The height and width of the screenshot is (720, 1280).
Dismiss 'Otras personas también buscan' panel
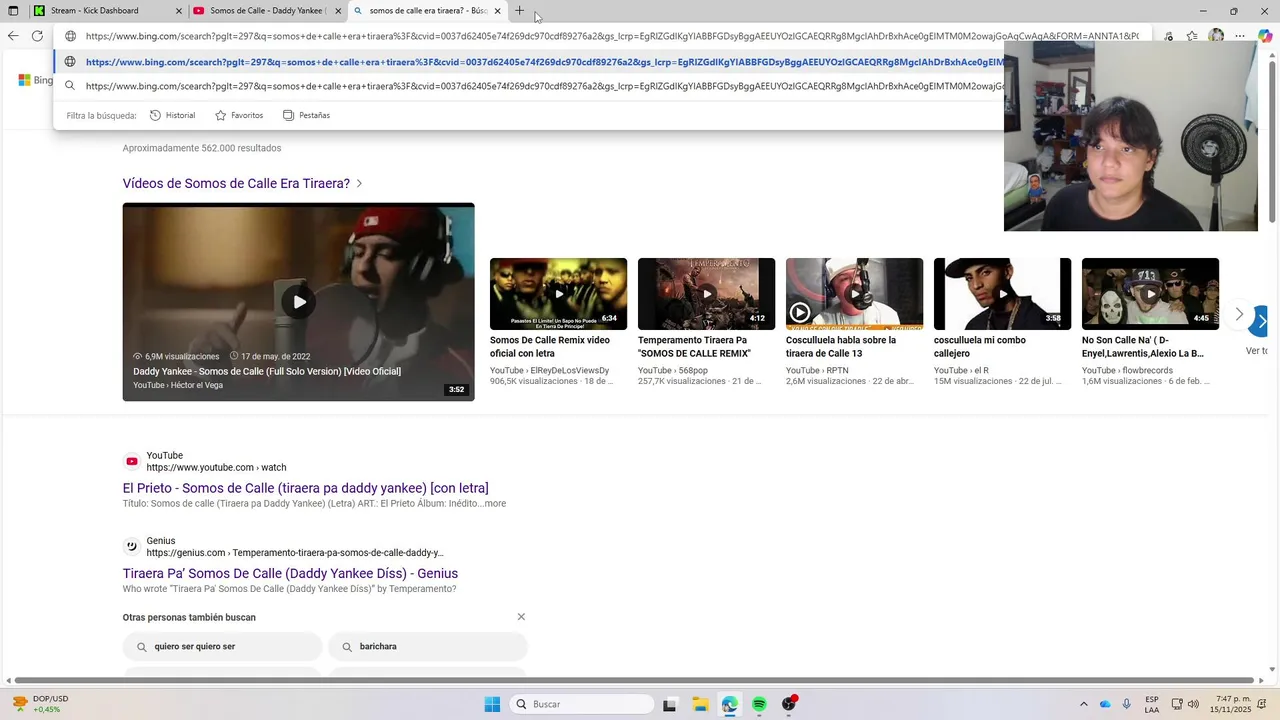[521, 617]
